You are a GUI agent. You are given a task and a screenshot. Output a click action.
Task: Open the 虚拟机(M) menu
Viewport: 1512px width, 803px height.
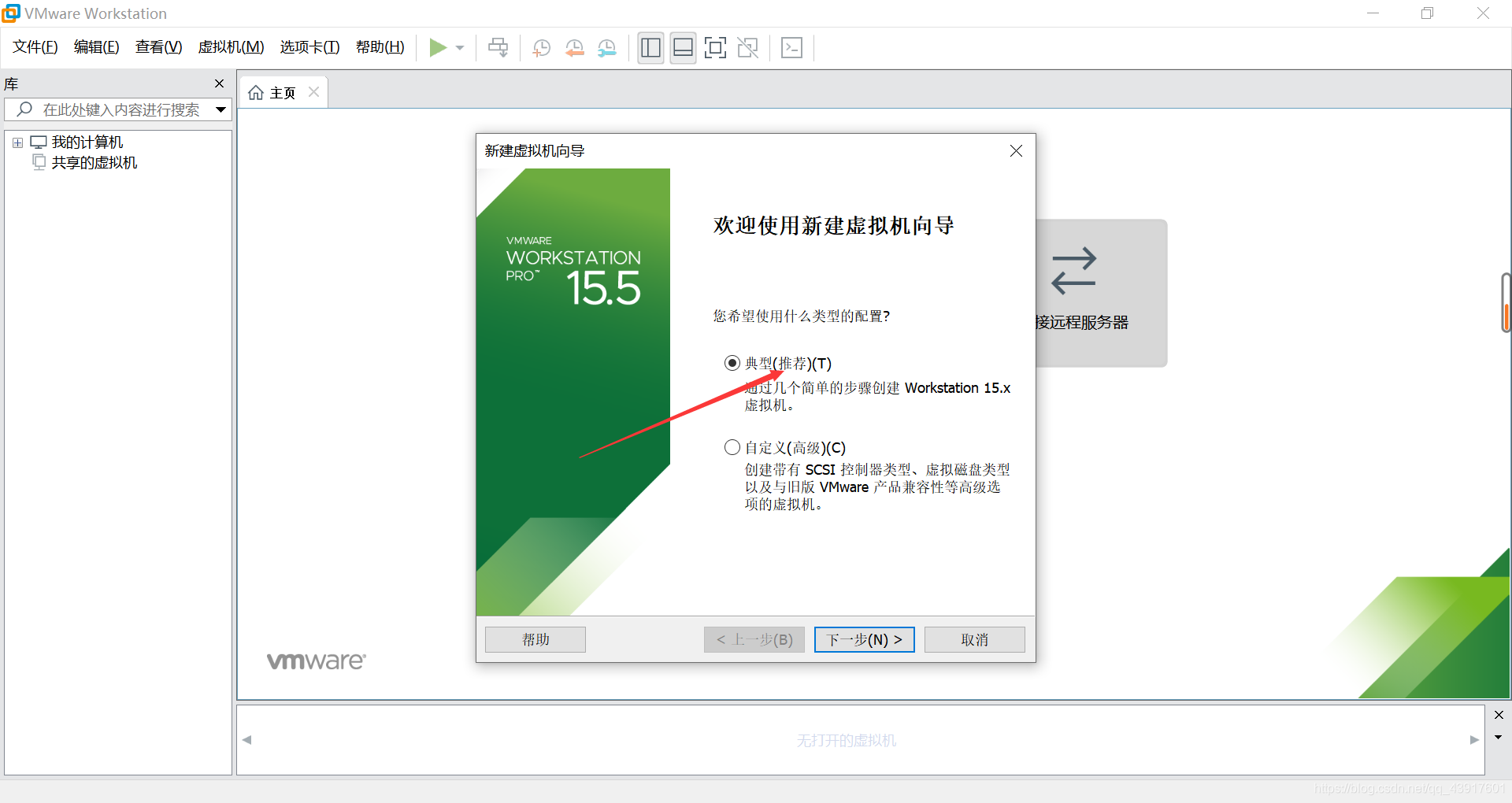point(231,47)
